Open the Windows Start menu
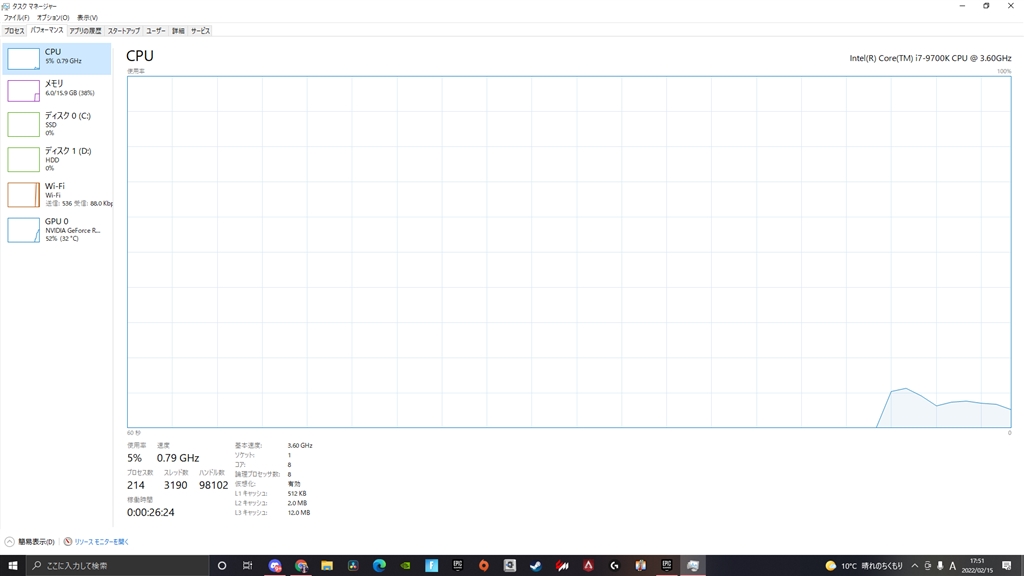 click(12, 566)
